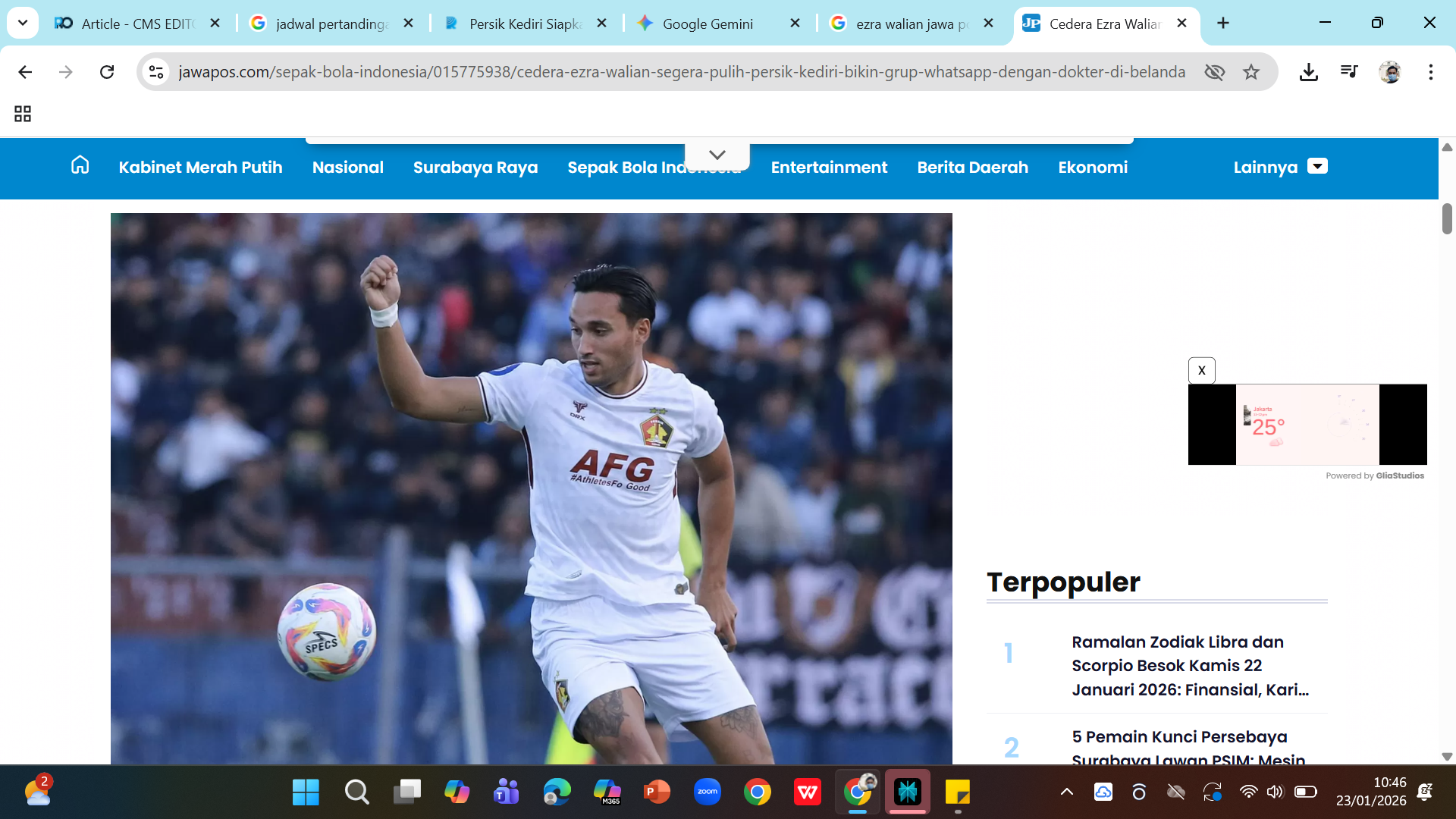Open a new browser tab
The height and width of the screenshot is (819, 1456).
(x=1223, y=23)
